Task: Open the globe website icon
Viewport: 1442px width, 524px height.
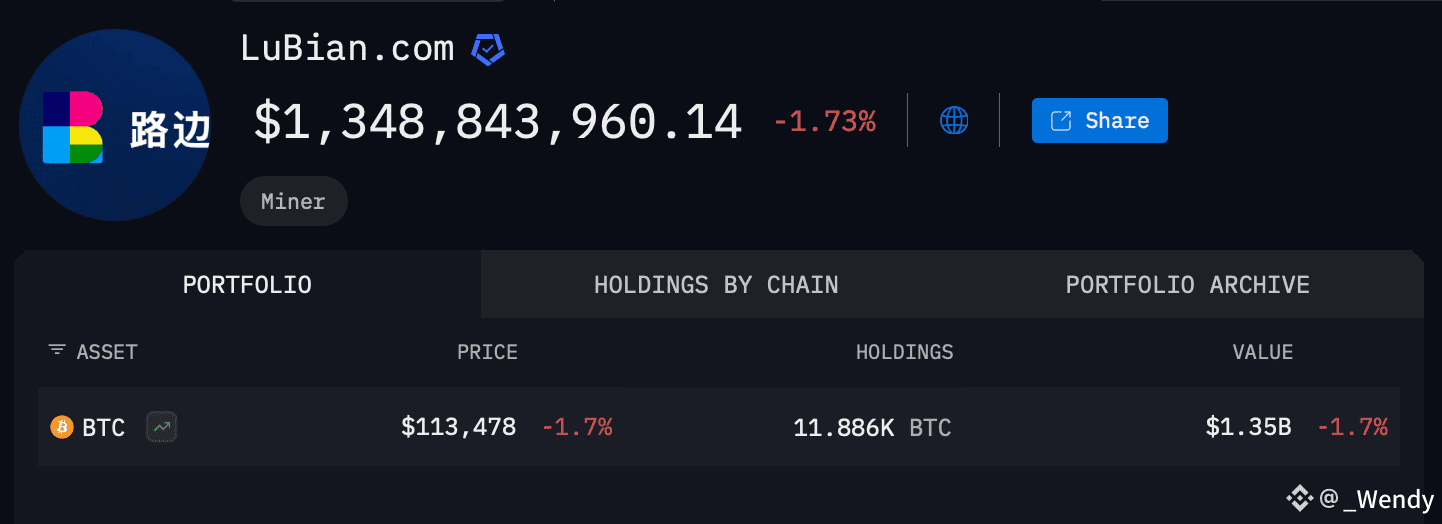Action: [x=954, y=121]
